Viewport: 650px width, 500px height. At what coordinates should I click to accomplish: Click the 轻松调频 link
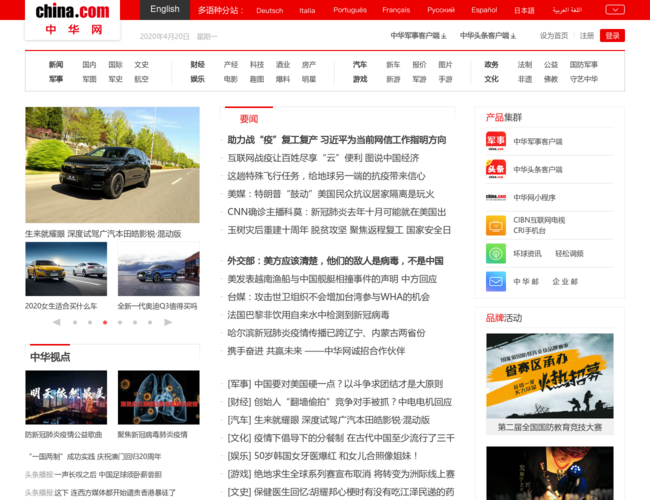(x=569, y=254)
